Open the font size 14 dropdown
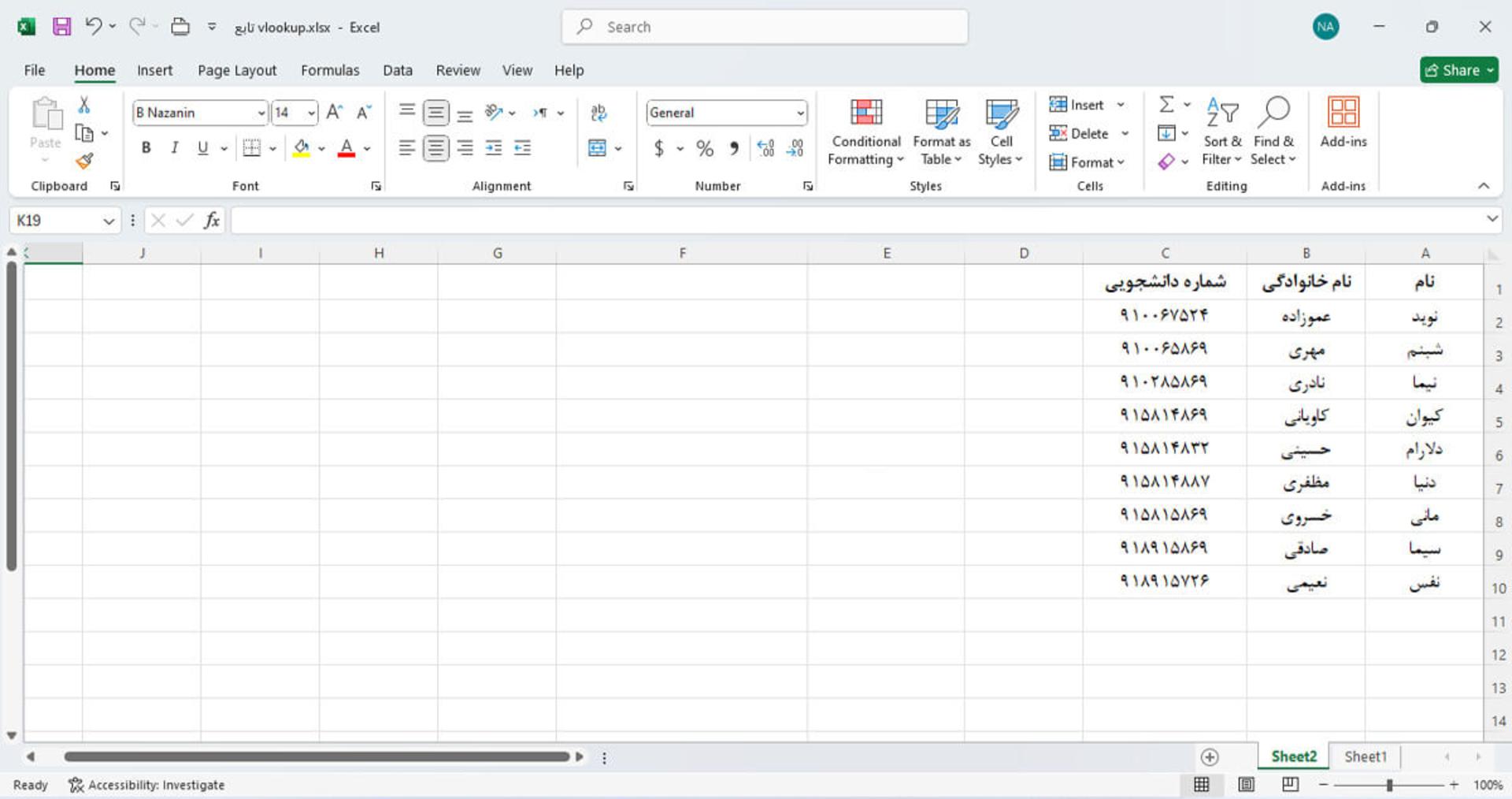This screenshot has width=1512, height=799. click(x=312, y=113)
